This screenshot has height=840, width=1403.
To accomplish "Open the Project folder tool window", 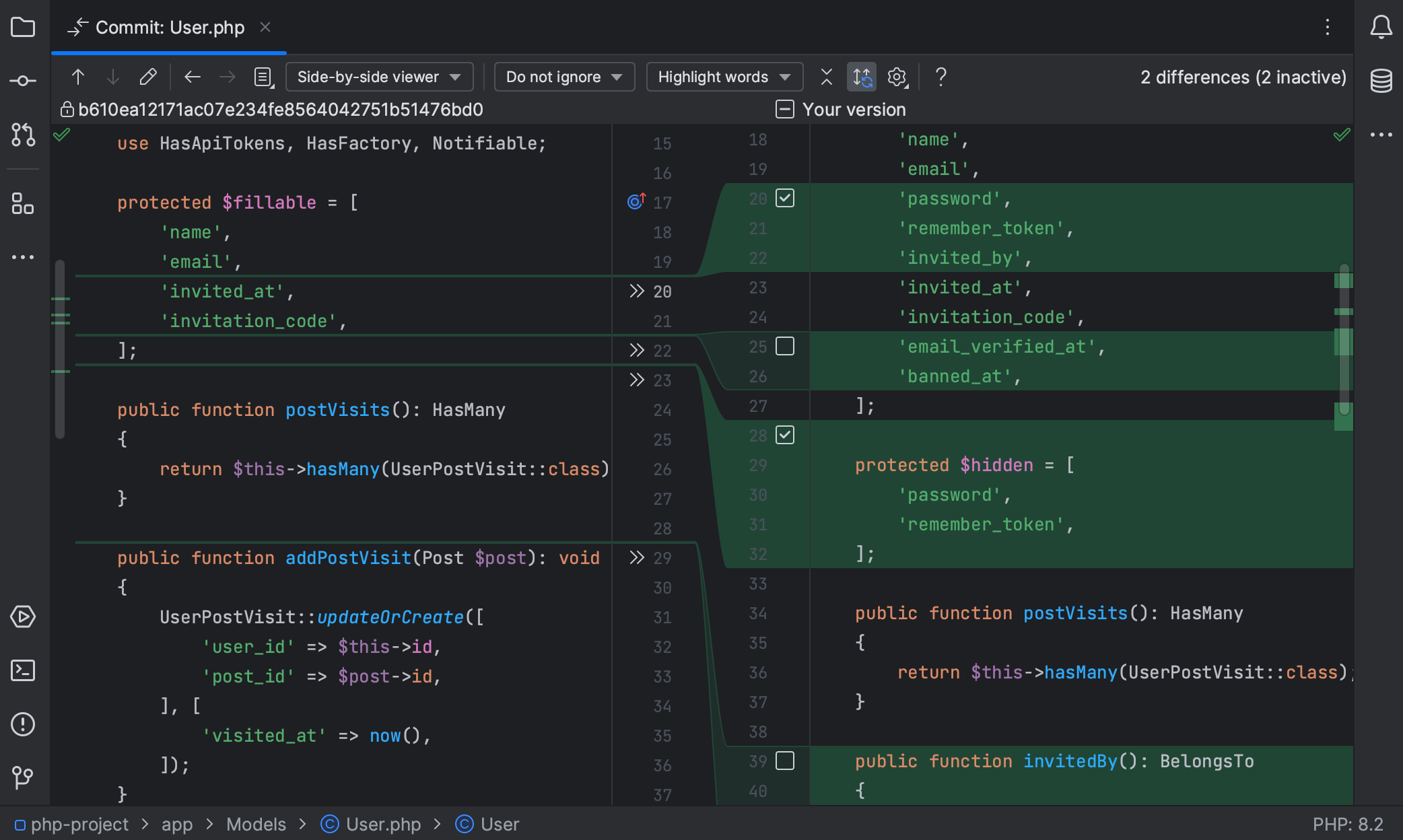I will point(23,28).
